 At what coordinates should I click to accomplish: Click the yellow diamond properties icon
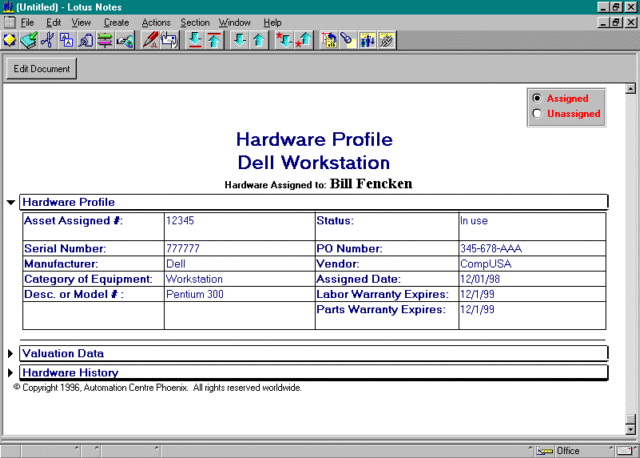point(10,40)
